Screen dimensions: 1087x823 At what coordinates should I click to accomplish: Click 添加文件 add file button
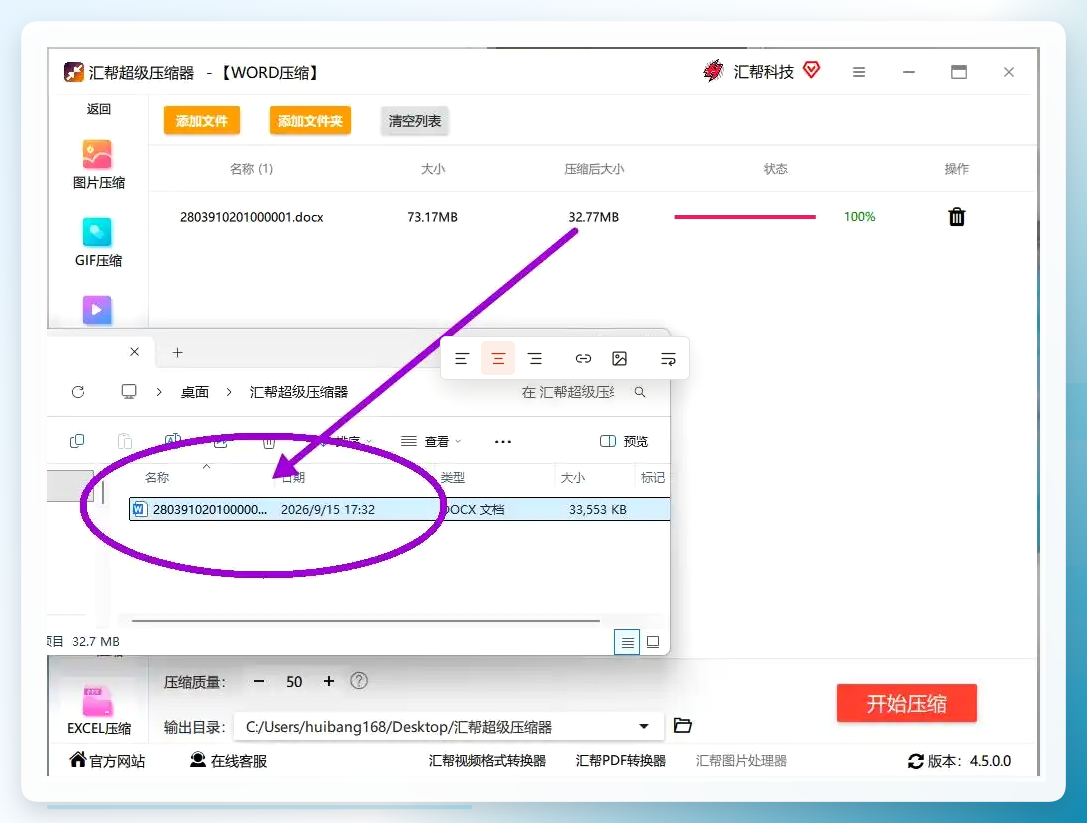click(x=202, y=121)
